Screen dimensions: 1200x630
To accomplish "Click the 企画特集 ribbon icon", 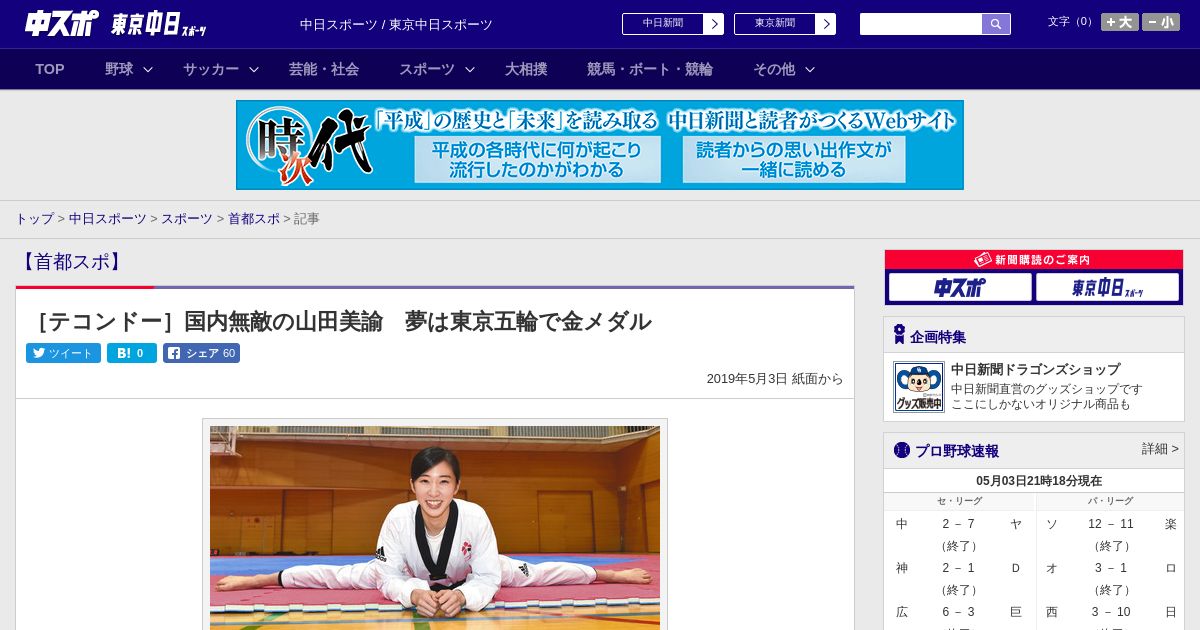I will [899, 335].
